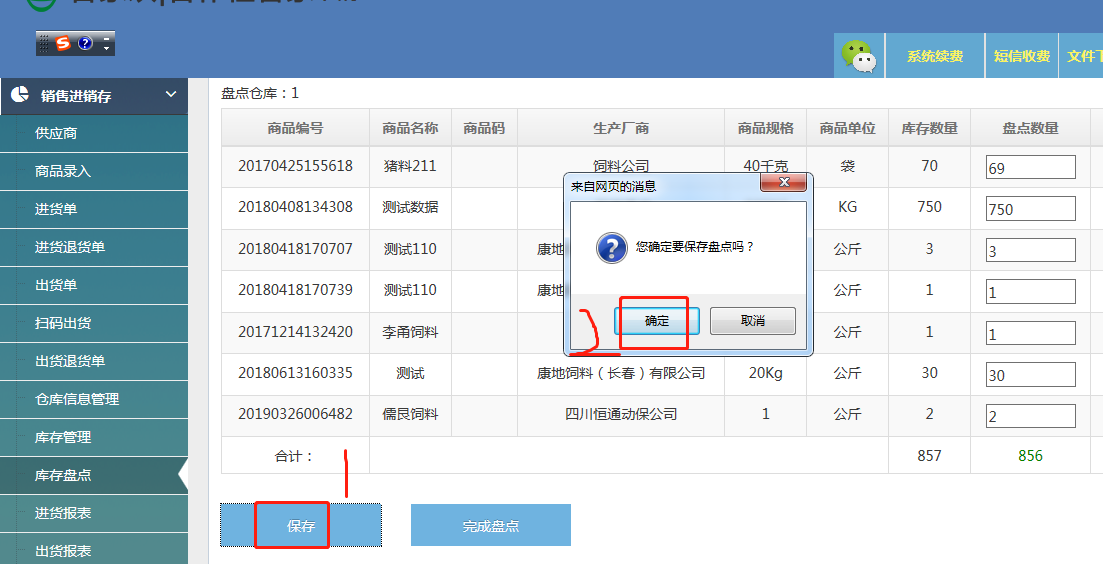The image size is (1103, 564).
Task: Click the 商品编号 column header
Action: tap(295, 128)
